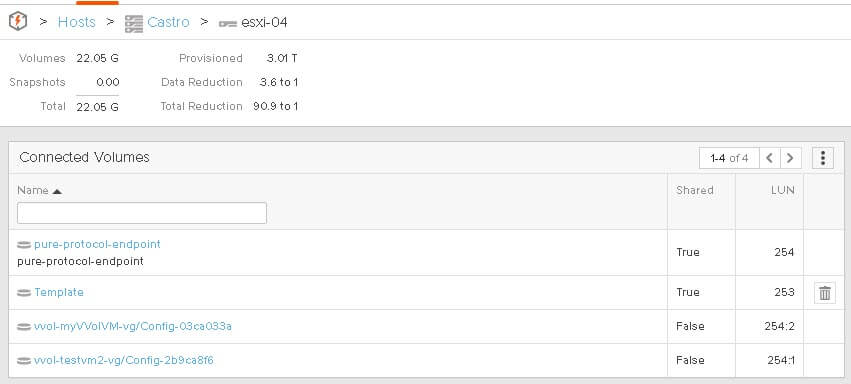Click the LUN column header
The image size is (851, 384).
point(783,190)
